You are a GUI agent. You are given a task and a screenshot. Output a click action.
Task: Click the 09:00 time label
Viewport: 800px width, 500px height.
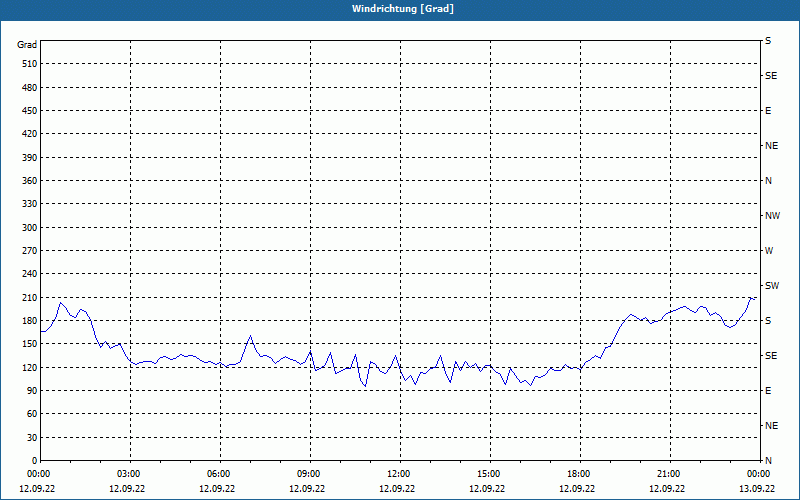(310, 473)
